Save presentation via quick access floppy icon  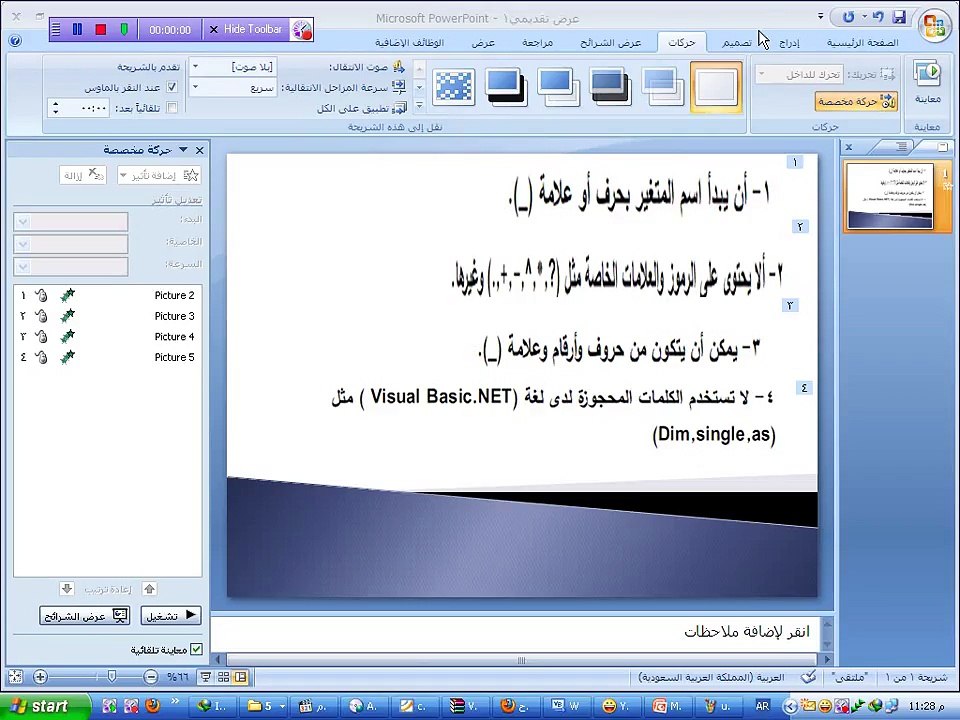(x=899, y=17)
